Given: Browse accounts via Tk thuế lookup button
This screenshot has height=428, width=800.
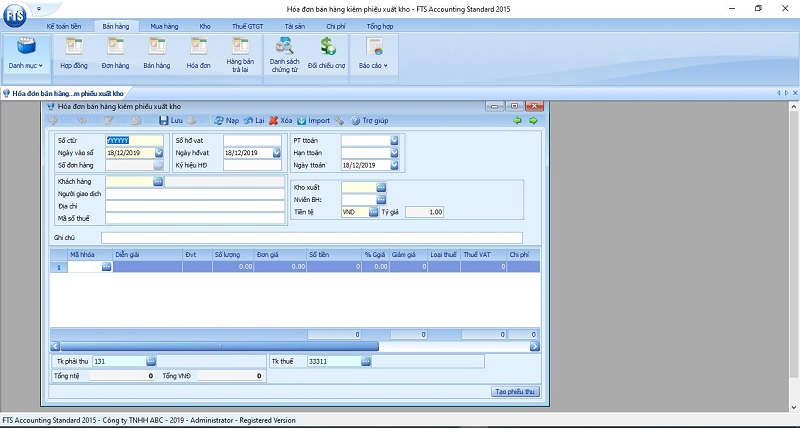Looking at the screenshot, I should click(366, 362).
